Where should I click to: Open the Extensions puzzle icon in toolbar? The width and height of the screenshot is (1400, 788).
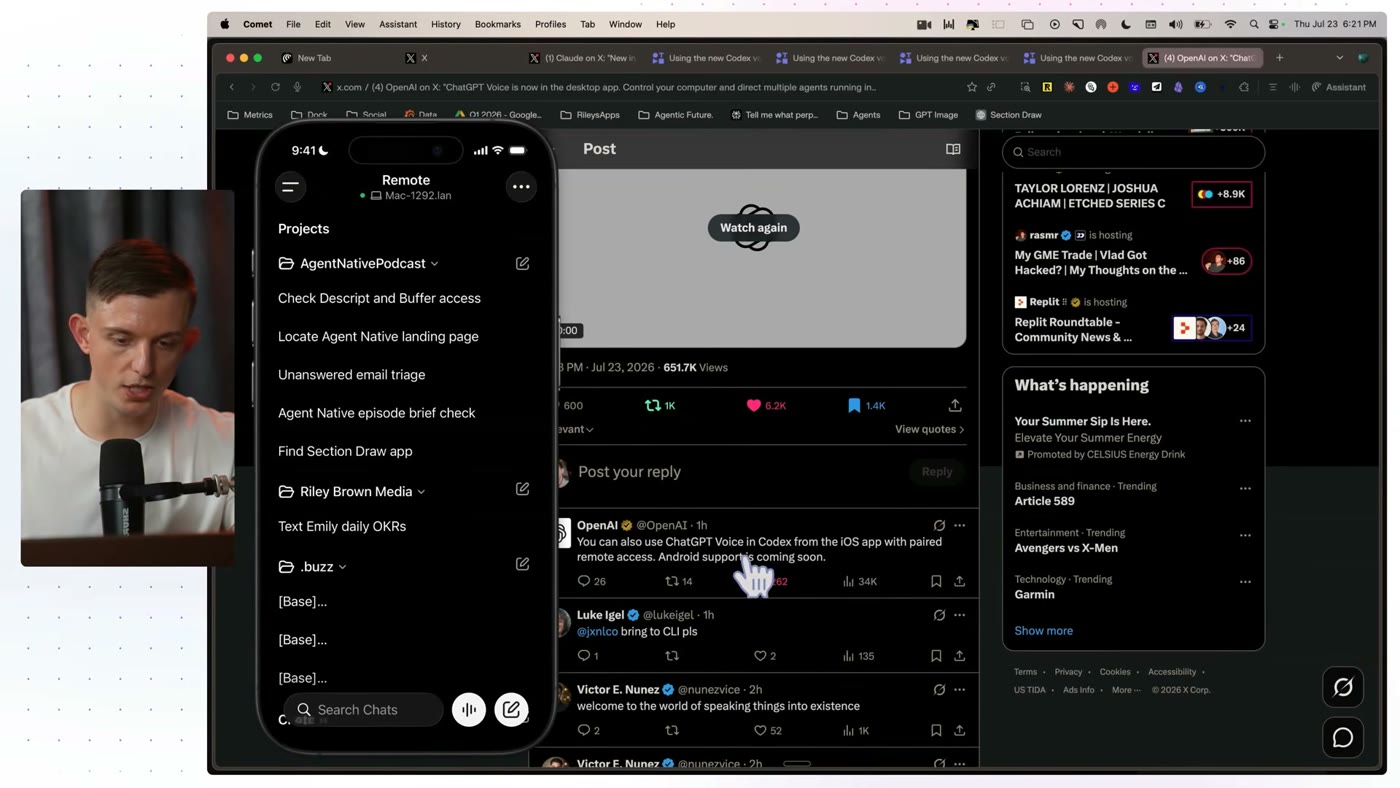(x=1244, y=87)
